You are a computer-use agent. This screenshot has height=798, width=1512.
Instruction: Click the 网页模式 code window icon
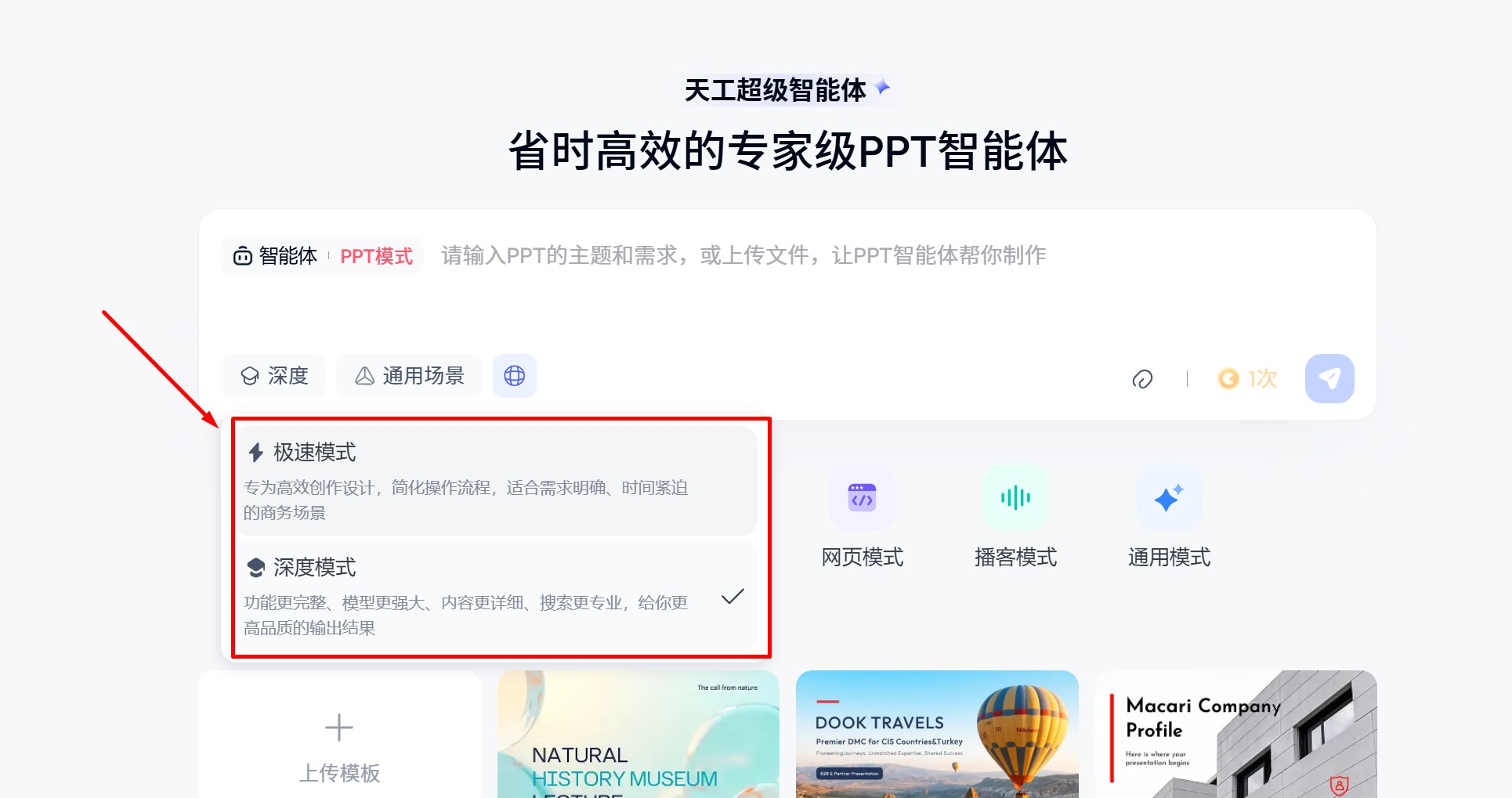(x=862, y=497)
